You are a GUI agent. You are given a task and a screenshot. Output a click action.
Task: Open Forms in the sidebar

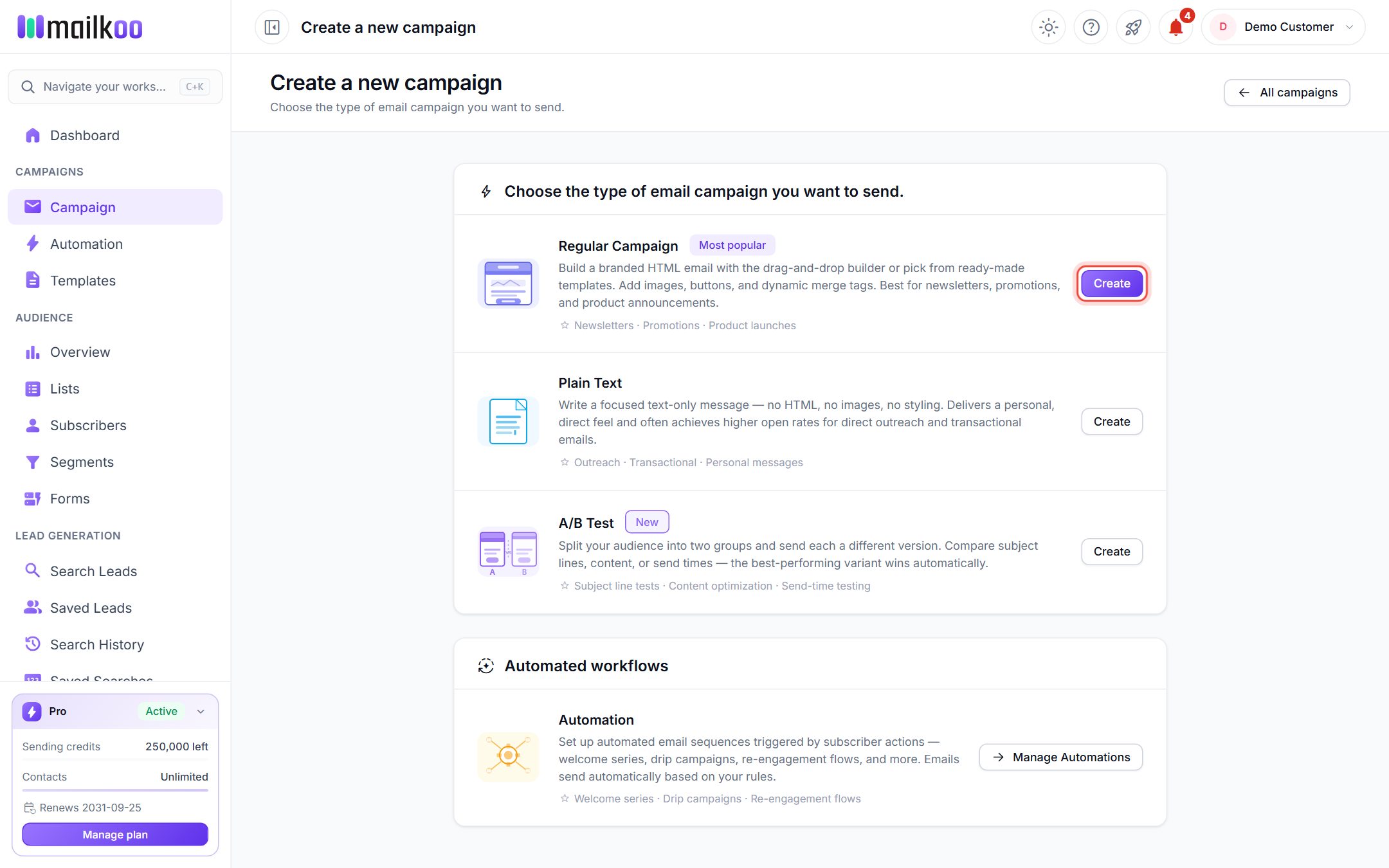[115, 498]
